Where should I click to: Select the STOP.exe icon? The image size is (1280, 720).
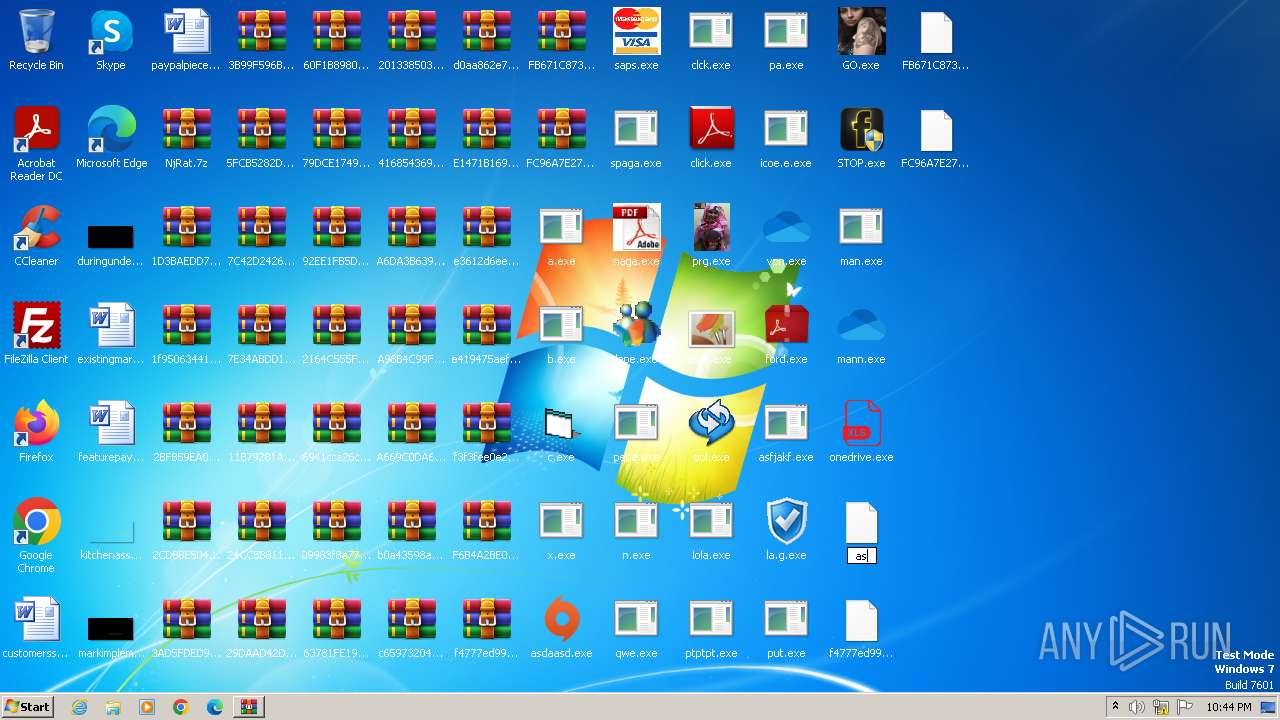point(861,138)
